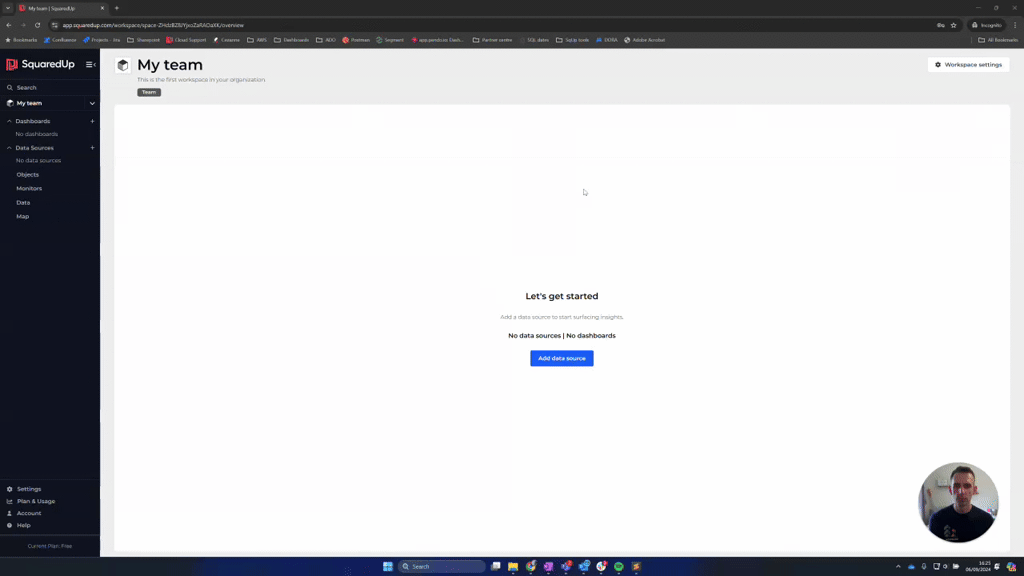Click the SquaredUp logo
Image resolution: width=1024 pixels, height=576 pixels.
40,64
